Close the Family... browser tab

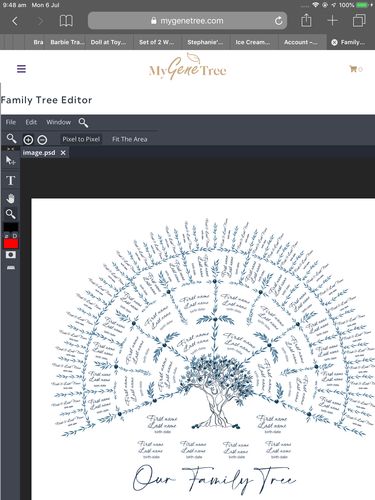coord(334,42)
